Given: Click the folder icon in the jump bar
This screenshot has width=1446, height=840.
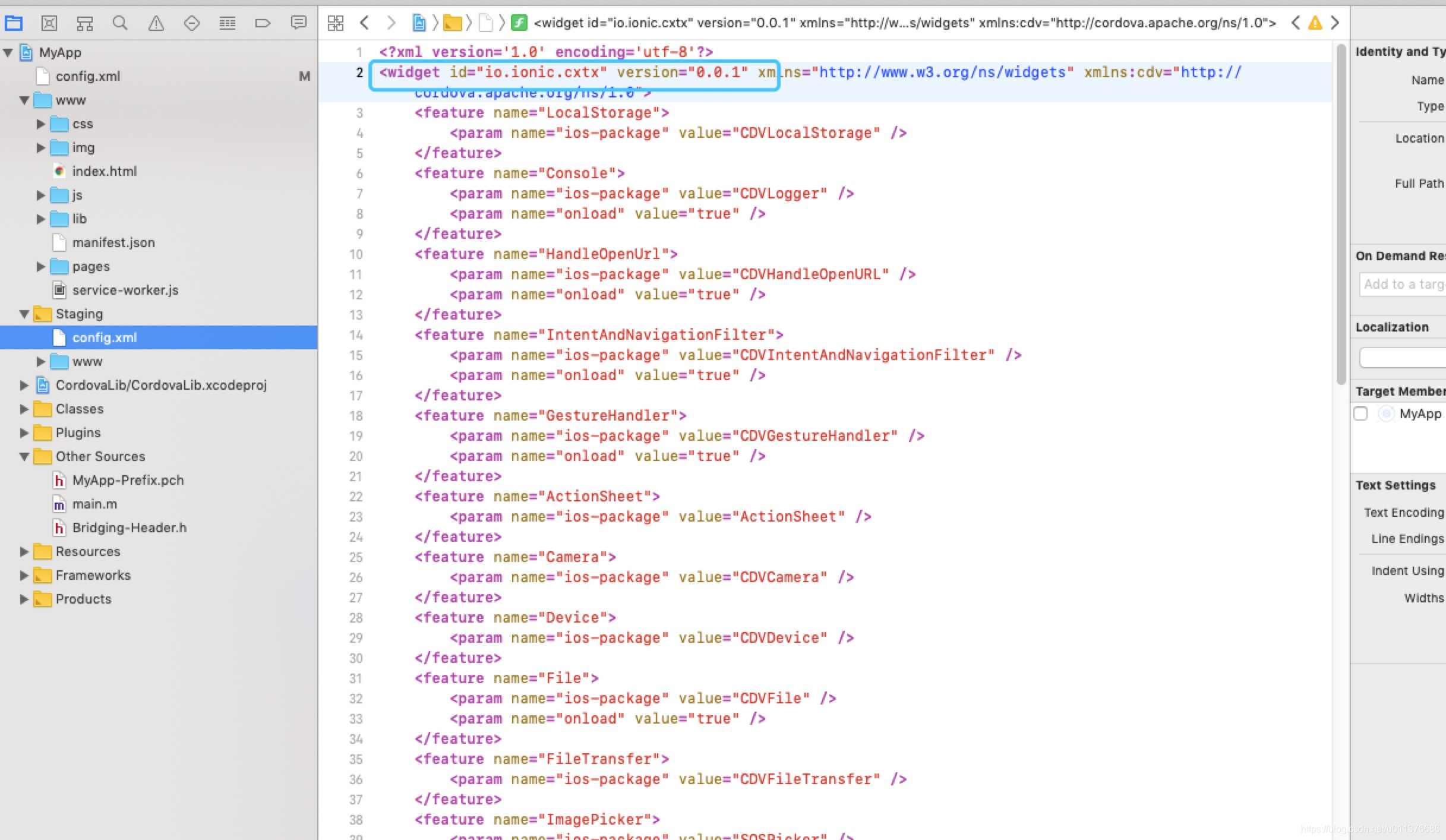Looking at the screenshot, I should (x=453, y=23).
